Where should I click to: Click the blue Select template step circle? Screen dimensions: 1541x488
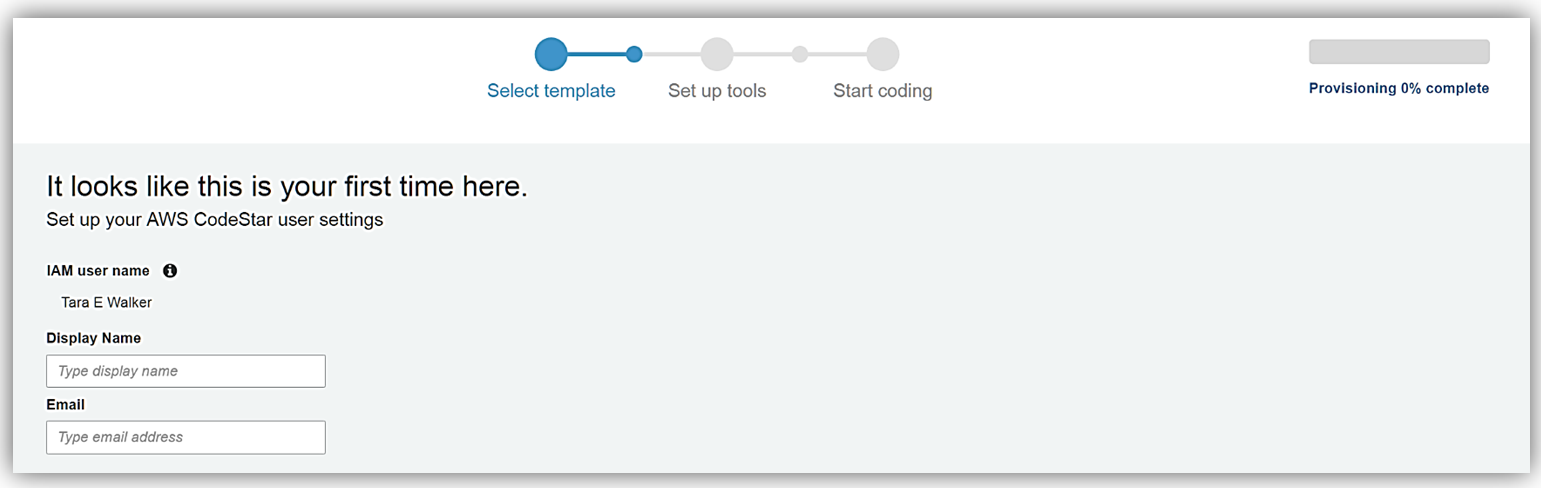click(551, 54)
